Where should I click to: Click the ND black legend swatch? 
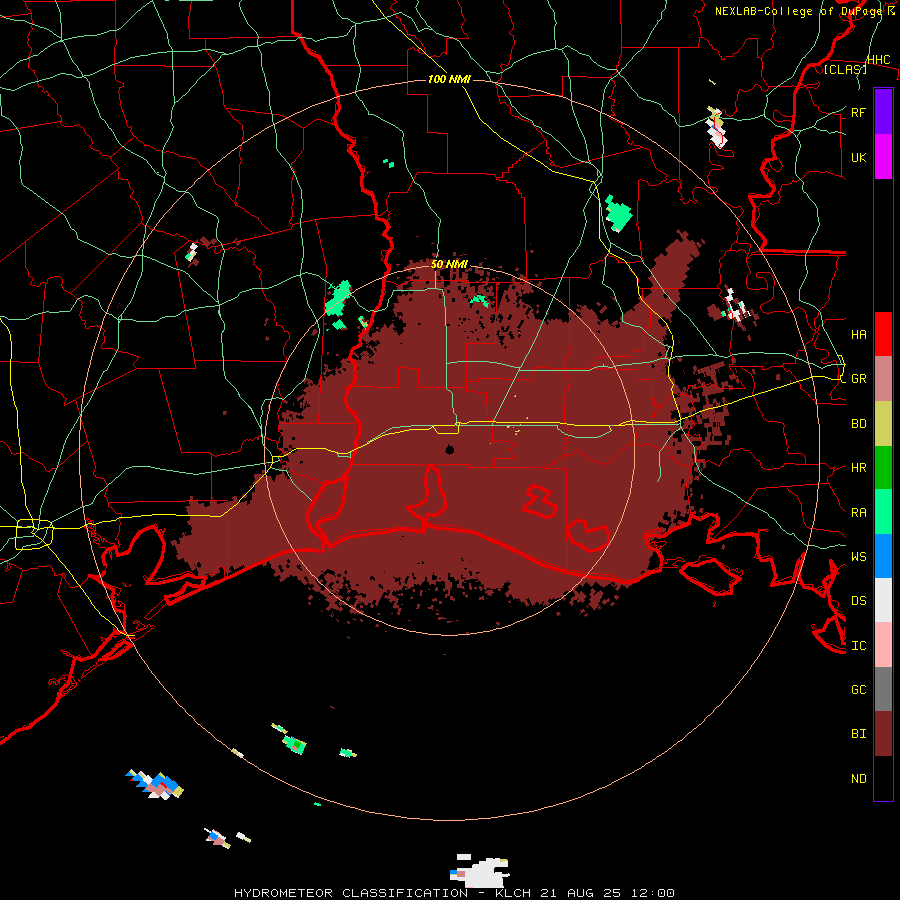(883, 778)
